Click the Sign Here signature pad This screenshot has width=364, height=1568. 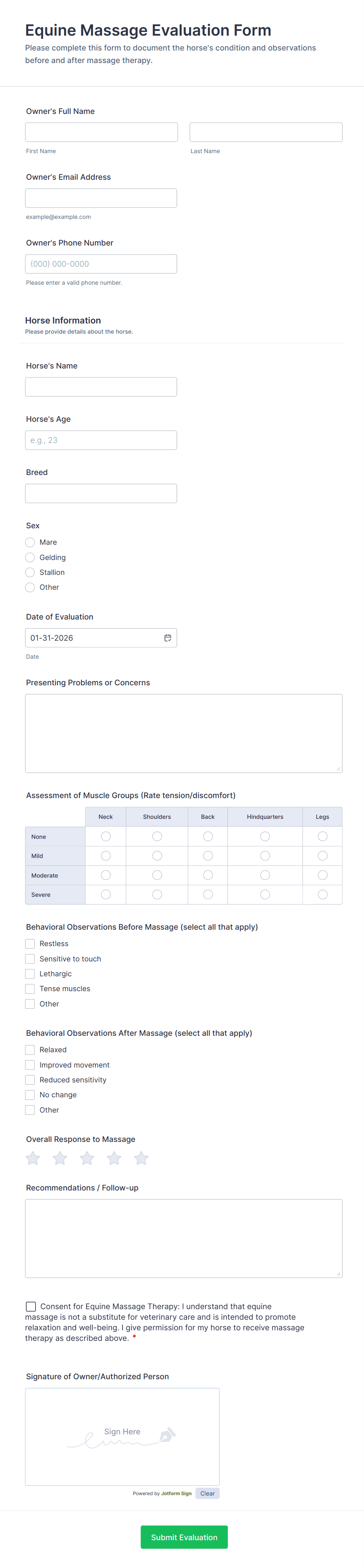click(122, 1436)
